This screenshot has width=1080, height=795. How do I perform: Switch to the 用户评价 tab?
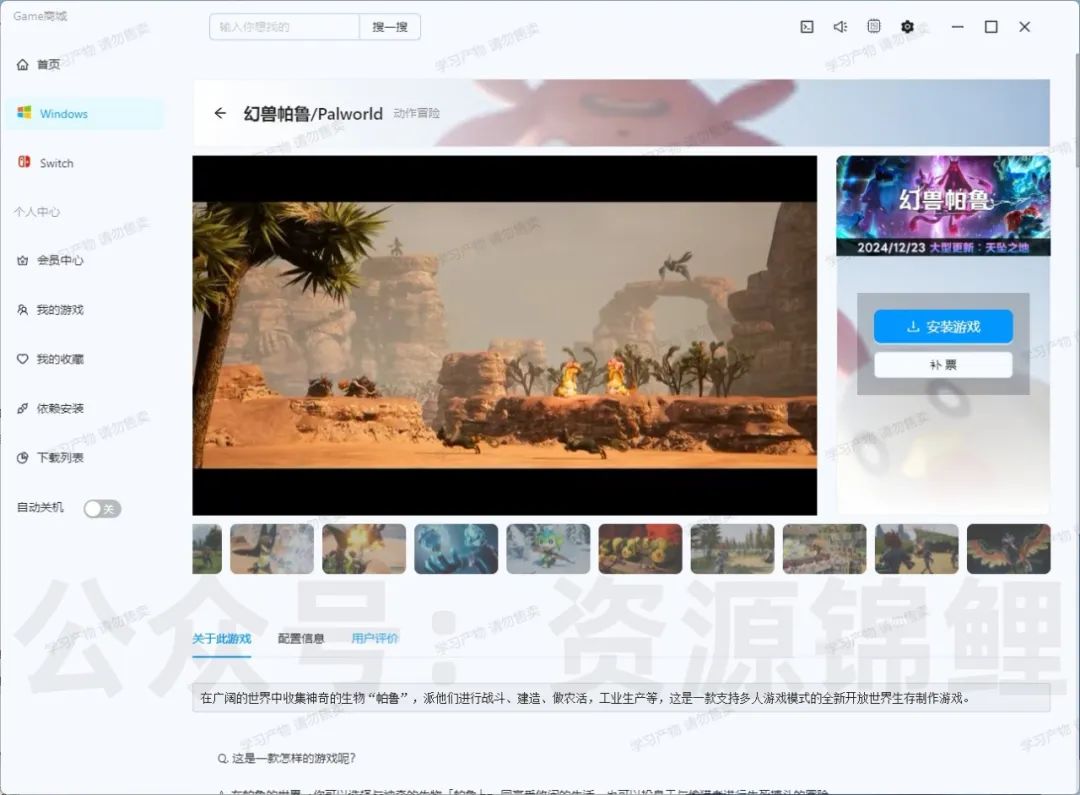[375, 639]
